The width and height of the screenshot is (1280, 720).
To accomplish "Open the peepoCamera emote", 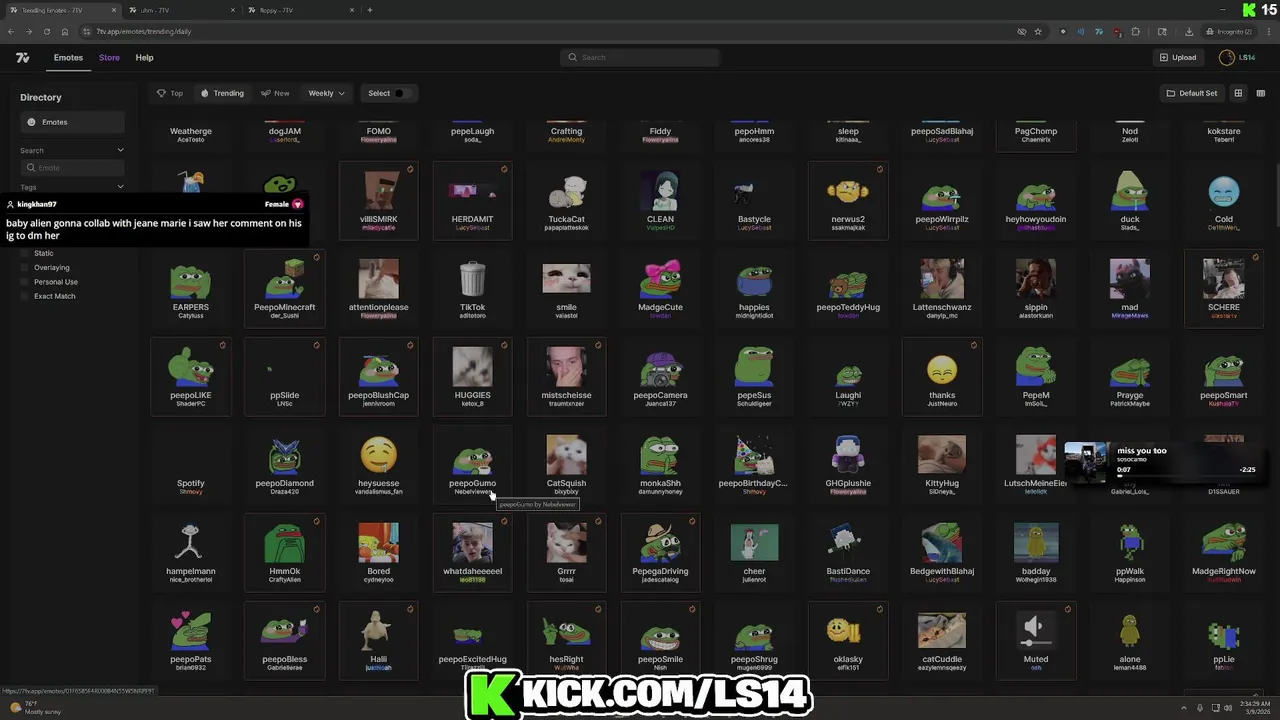I will click(660, 376).
